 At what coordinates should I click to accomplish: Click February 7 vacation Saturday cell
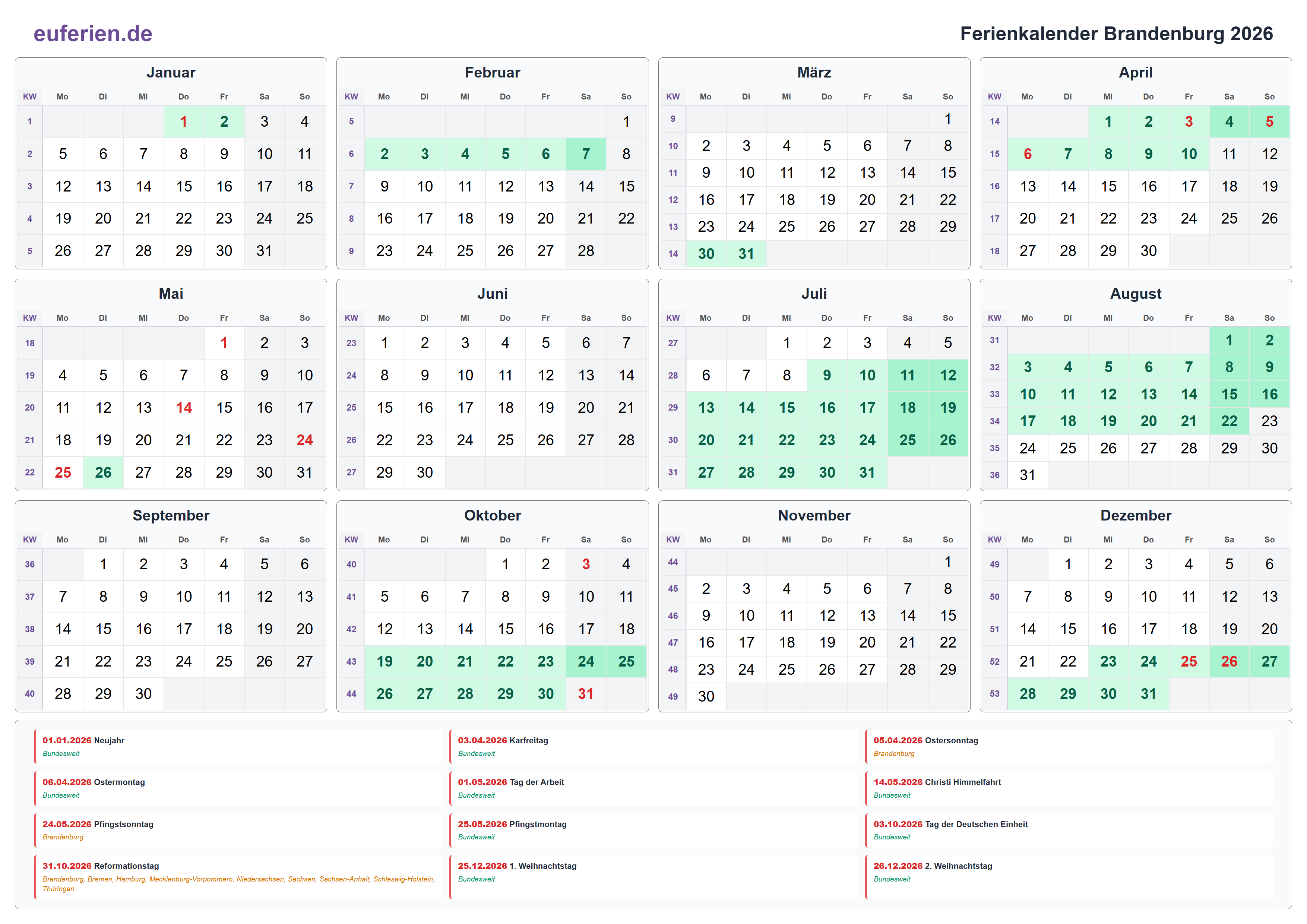click(x=586, y=154)
